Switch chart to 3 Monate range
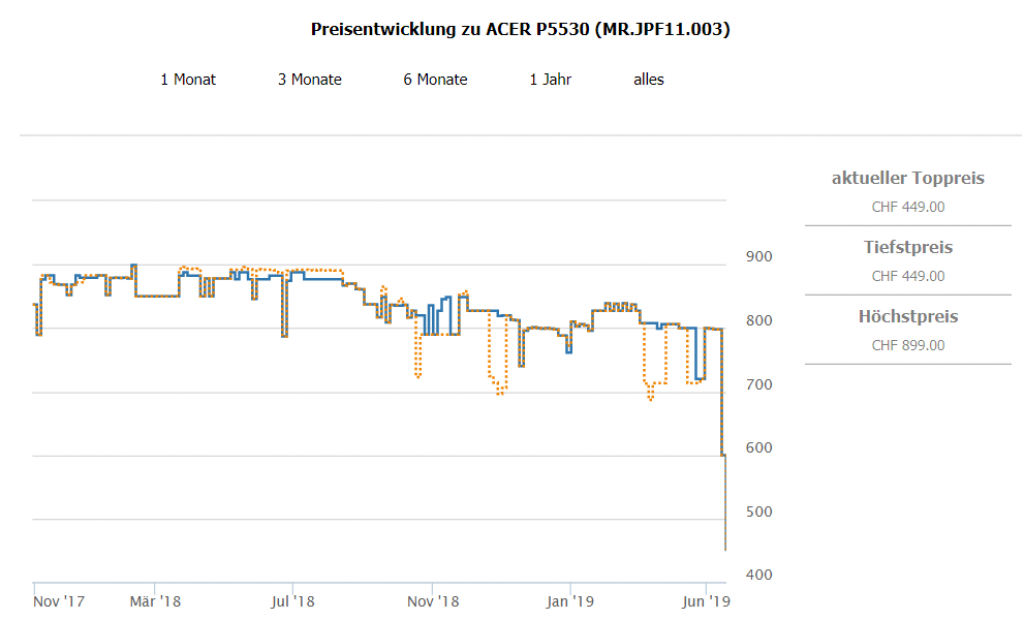 click(x=309, y=79)
